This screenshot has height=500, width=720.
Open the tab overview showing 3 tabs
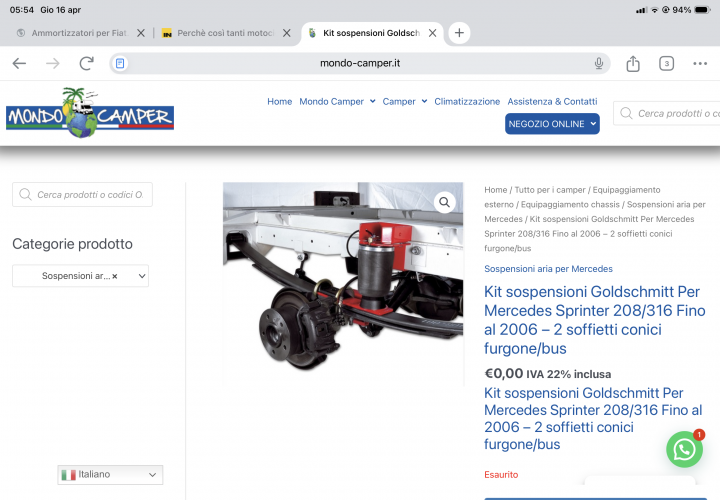pos(666,63)
